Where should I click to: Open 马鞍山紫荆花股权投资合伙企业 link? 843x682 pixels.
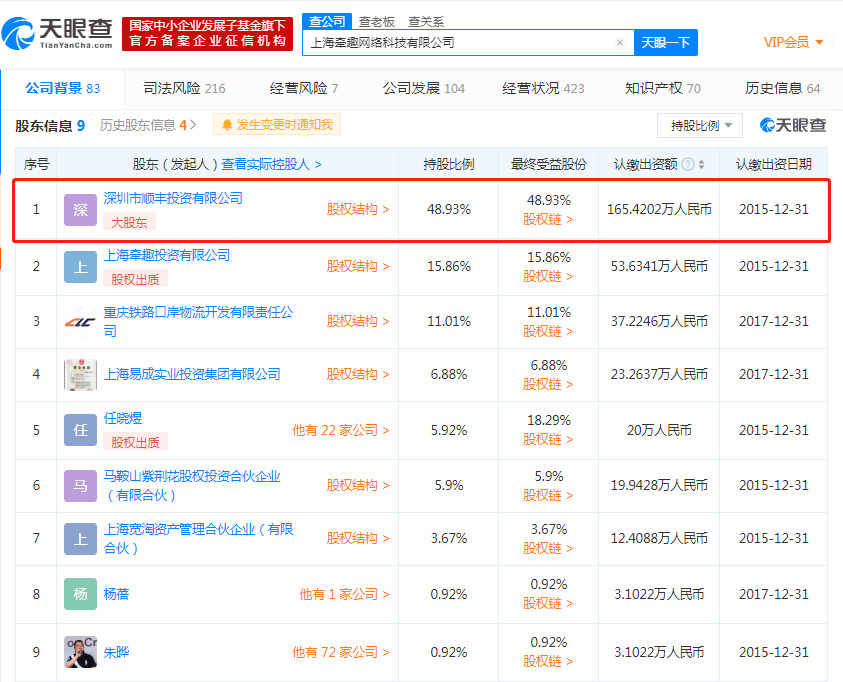tap(192, 485)
